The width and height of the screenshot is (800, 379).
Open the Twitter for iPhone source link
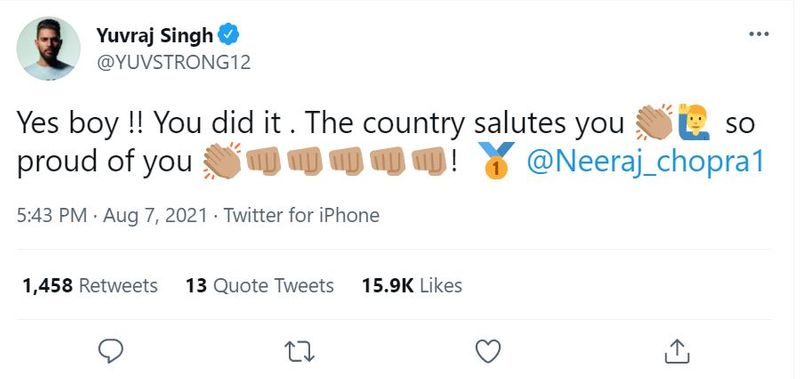302,215
